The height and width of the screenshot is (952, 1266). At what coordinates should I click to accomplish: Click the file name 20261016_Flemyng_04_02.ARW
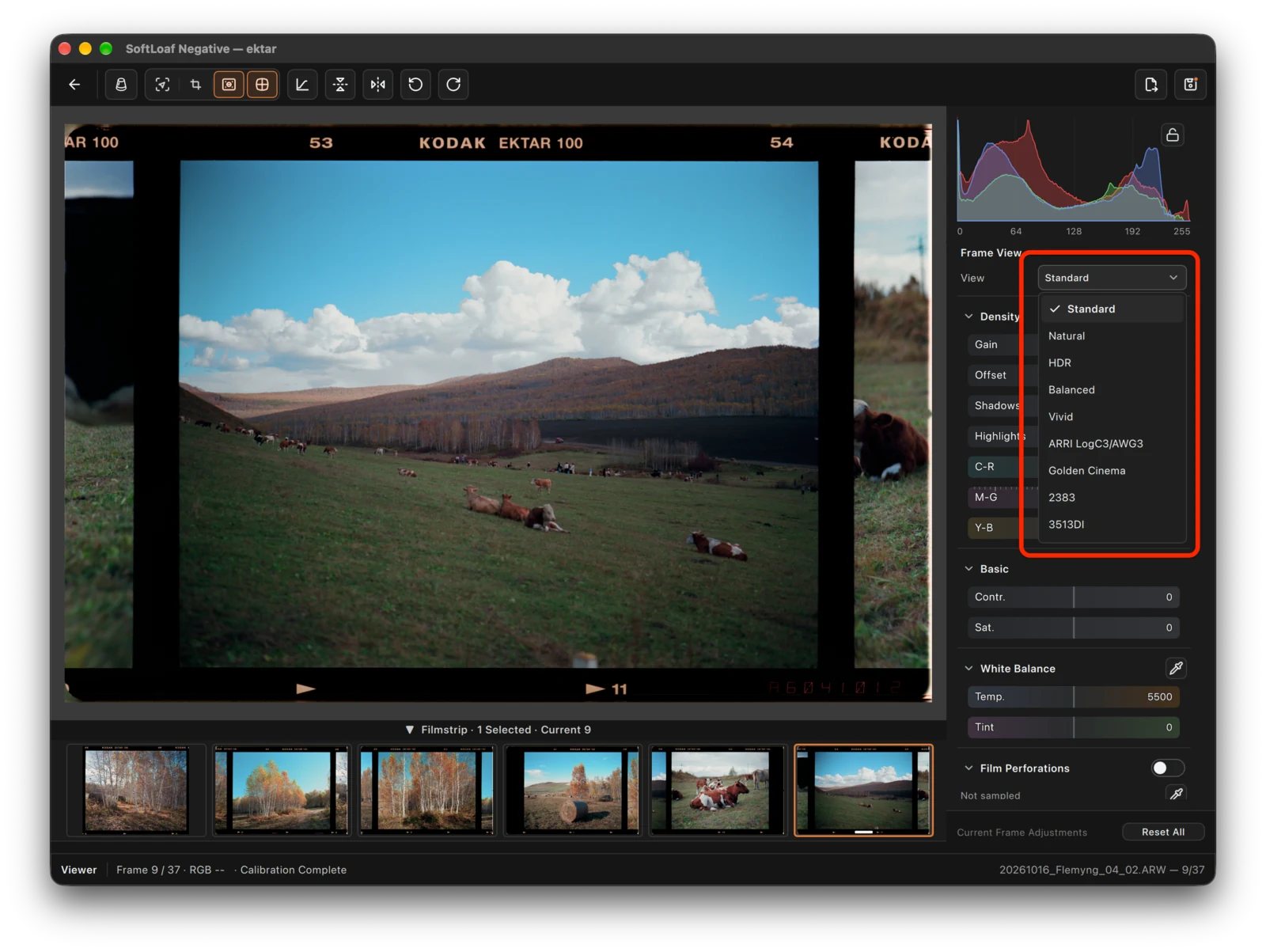click(1082, 870)
